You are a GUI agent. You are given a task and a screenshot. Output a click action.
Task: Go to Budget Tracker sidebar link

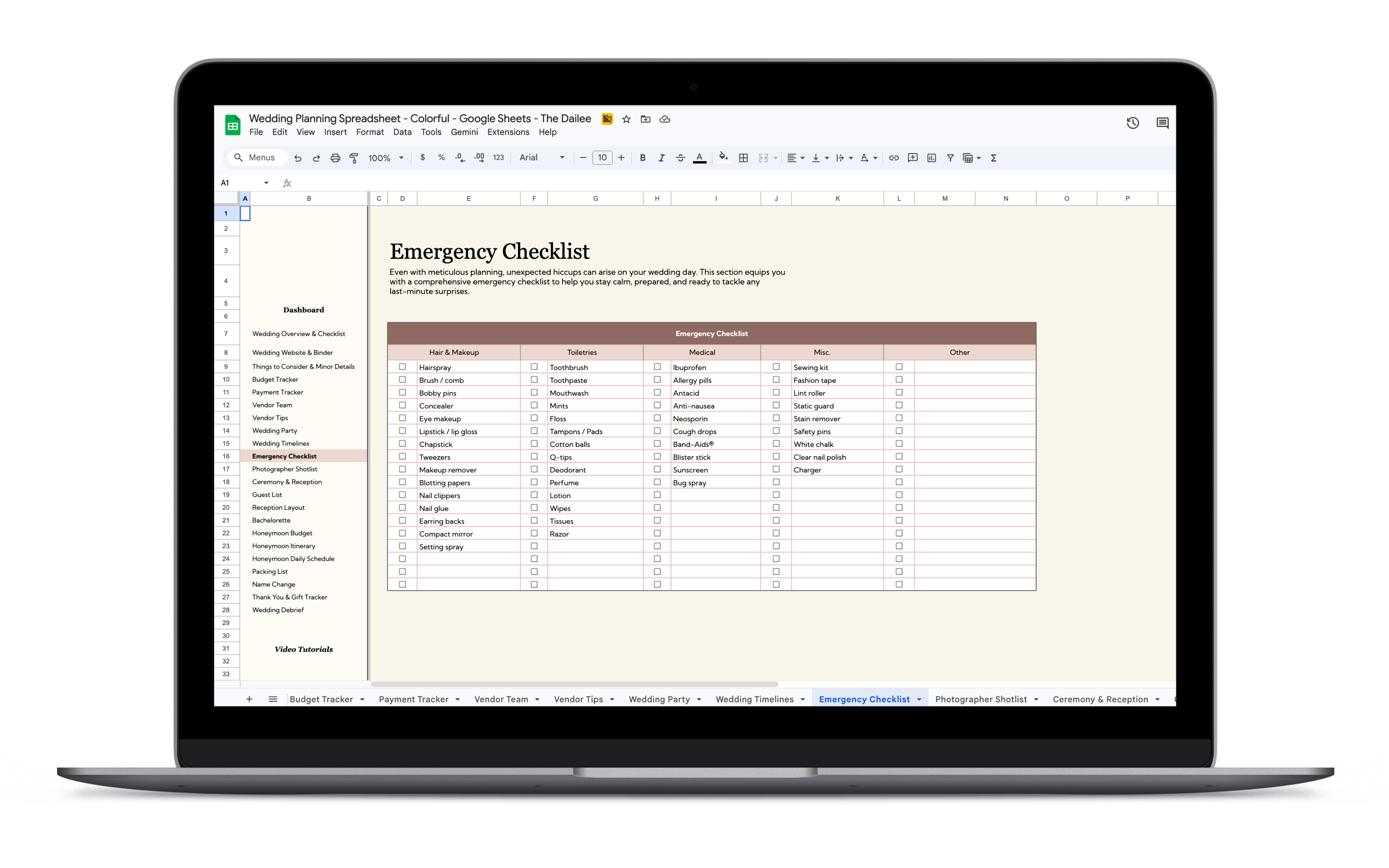tap(275, 379)
